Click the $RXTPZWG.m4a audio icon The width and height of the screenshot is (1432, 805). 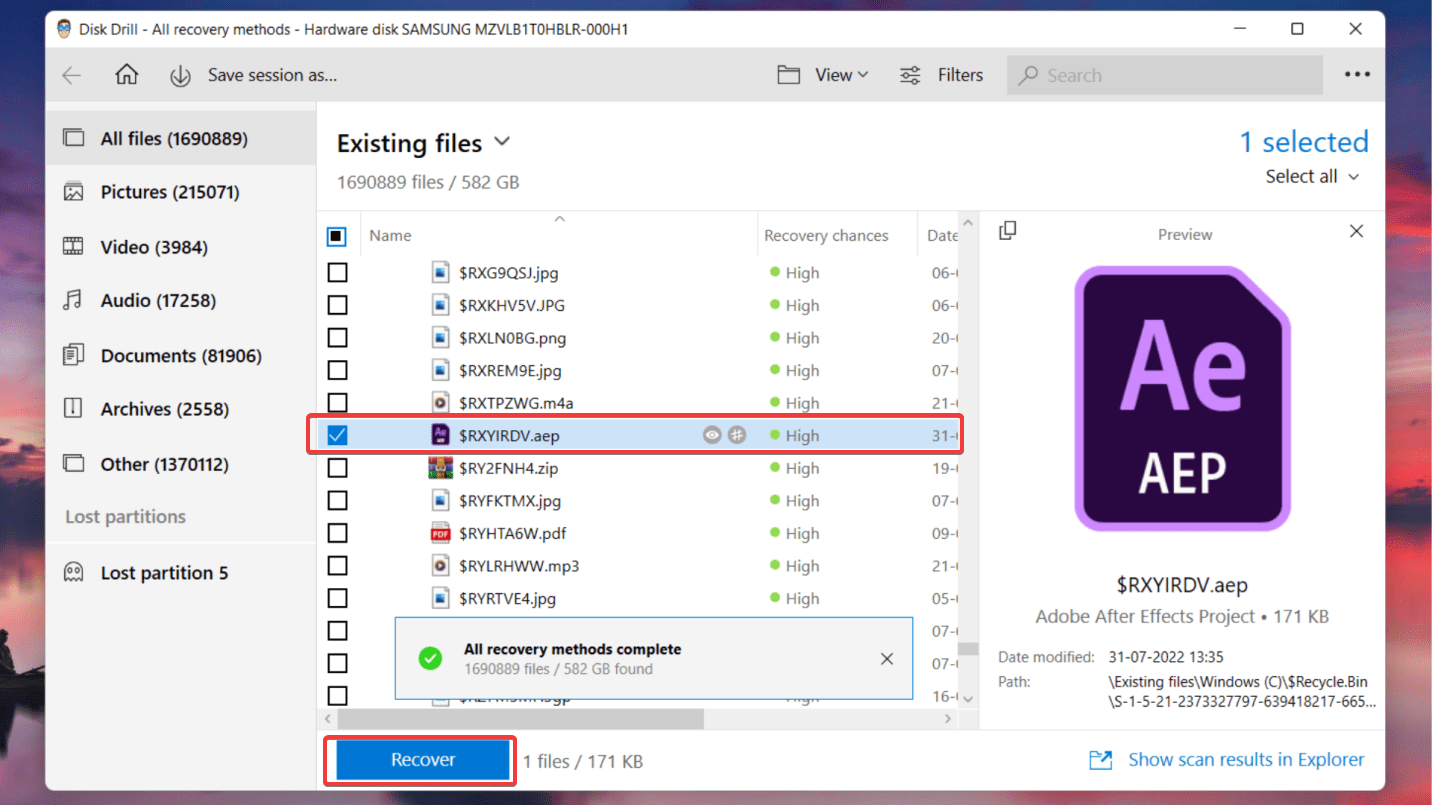click(x=440, y=402)
